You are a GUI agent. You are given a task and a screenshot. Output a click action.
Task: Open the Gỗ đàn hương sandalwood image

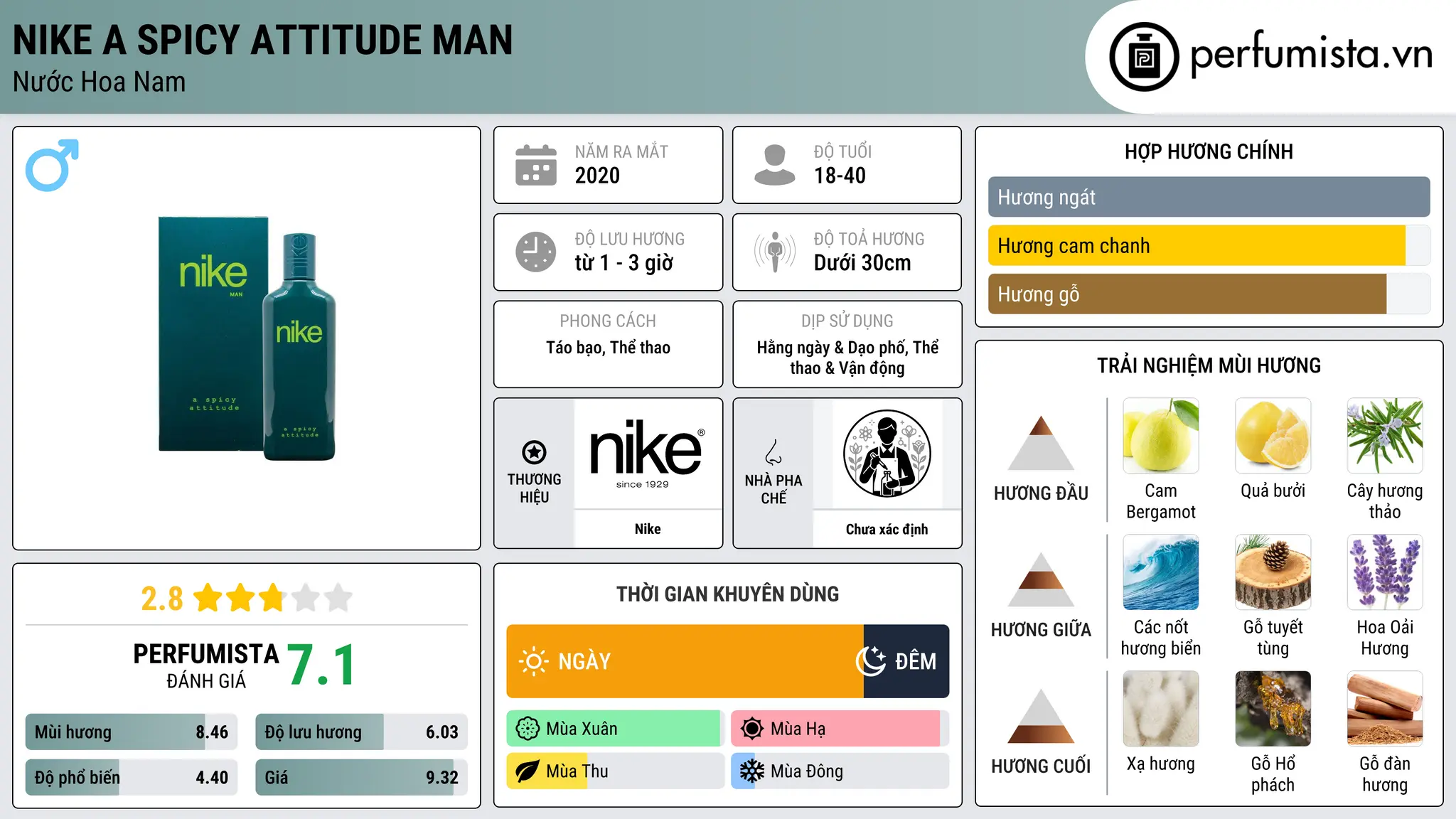(x=1385, y=708)
